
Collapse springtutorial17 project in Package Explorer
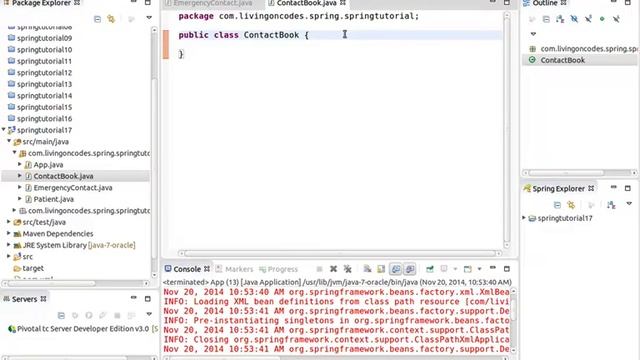[4, 129]
